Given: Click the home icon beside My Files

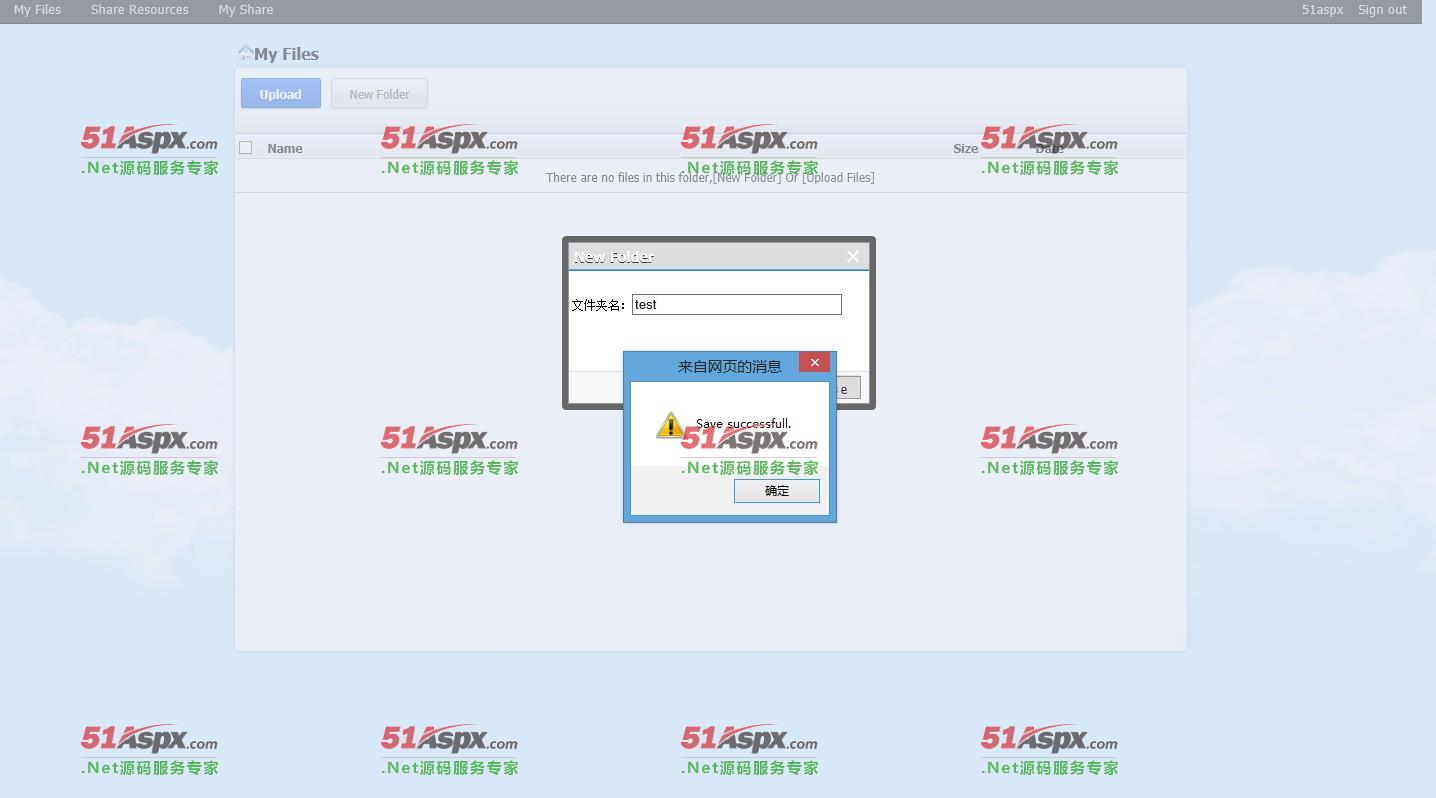Looking at the screenshot, I should point(245,53).
